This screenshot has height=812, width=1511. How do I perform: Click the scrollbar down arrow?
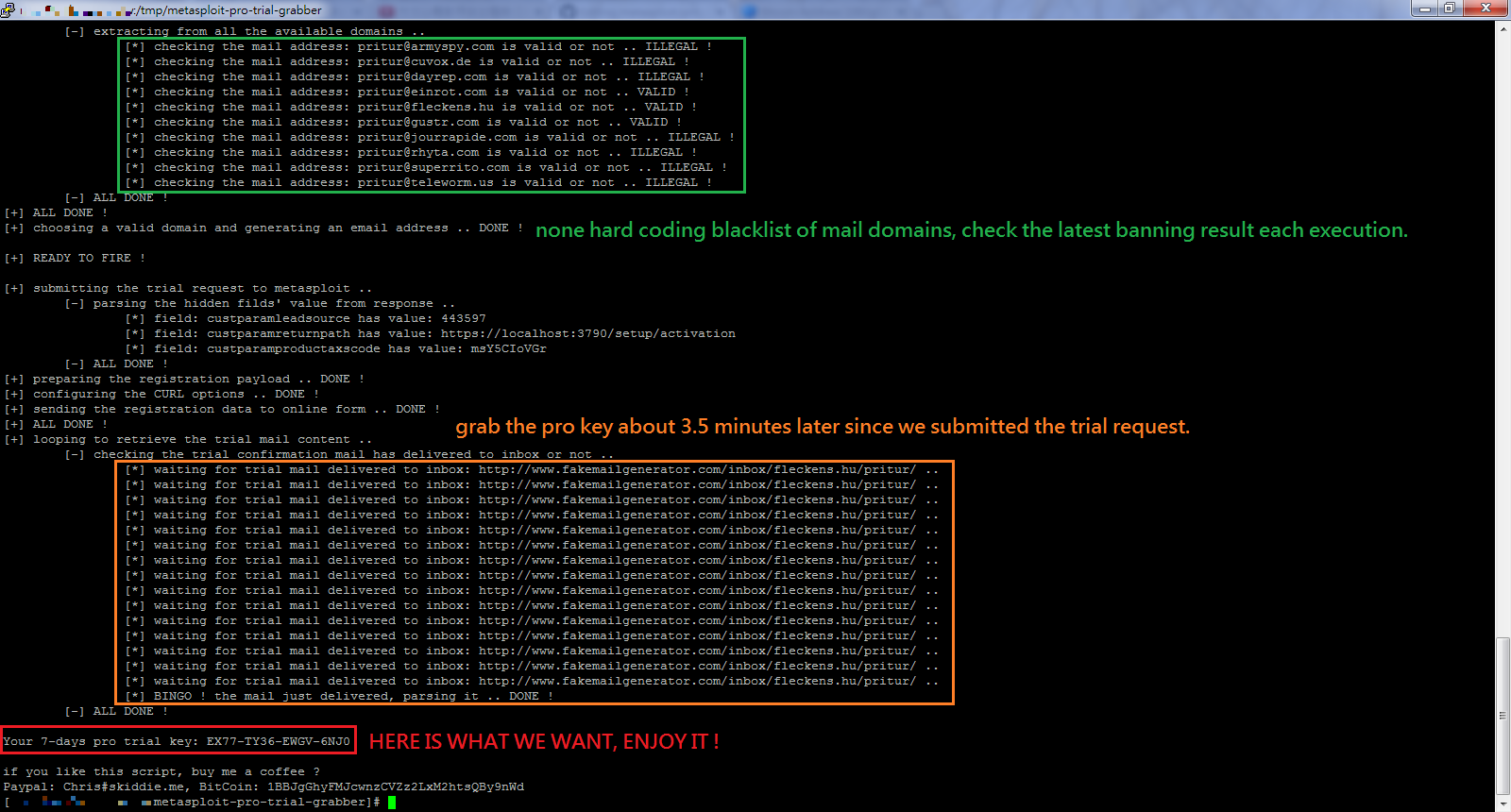pyautogui.click(x=1503, y=804)
